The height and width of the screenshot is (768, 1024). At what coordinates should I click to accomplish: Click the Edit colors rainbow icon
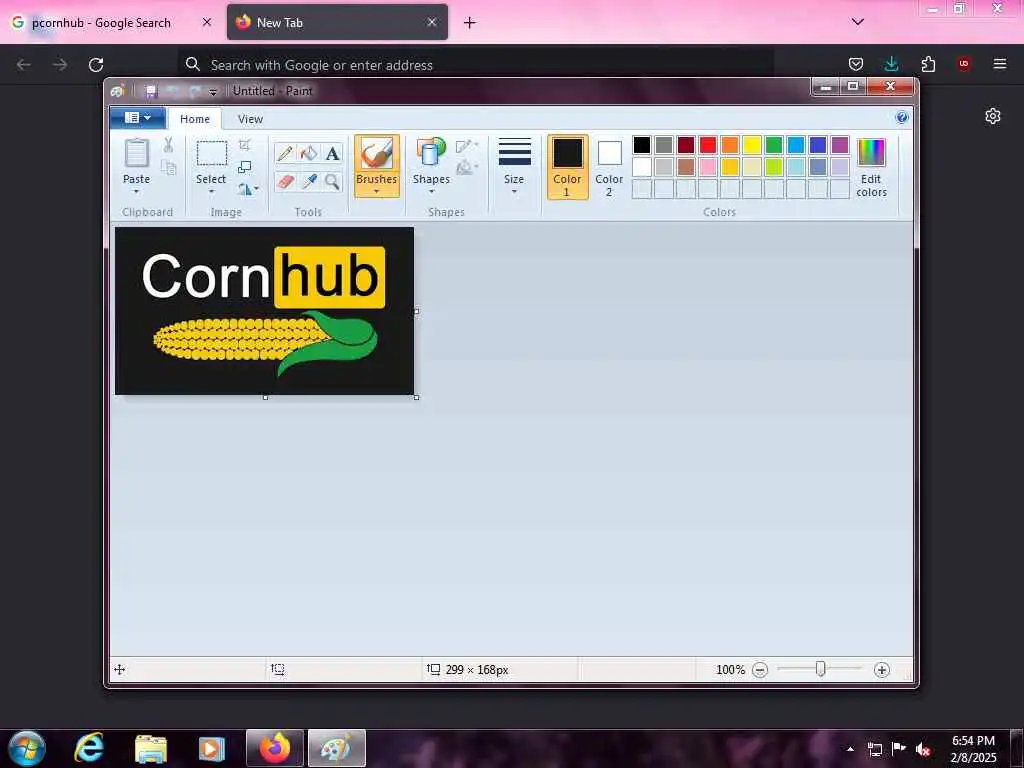click(871, 153)
